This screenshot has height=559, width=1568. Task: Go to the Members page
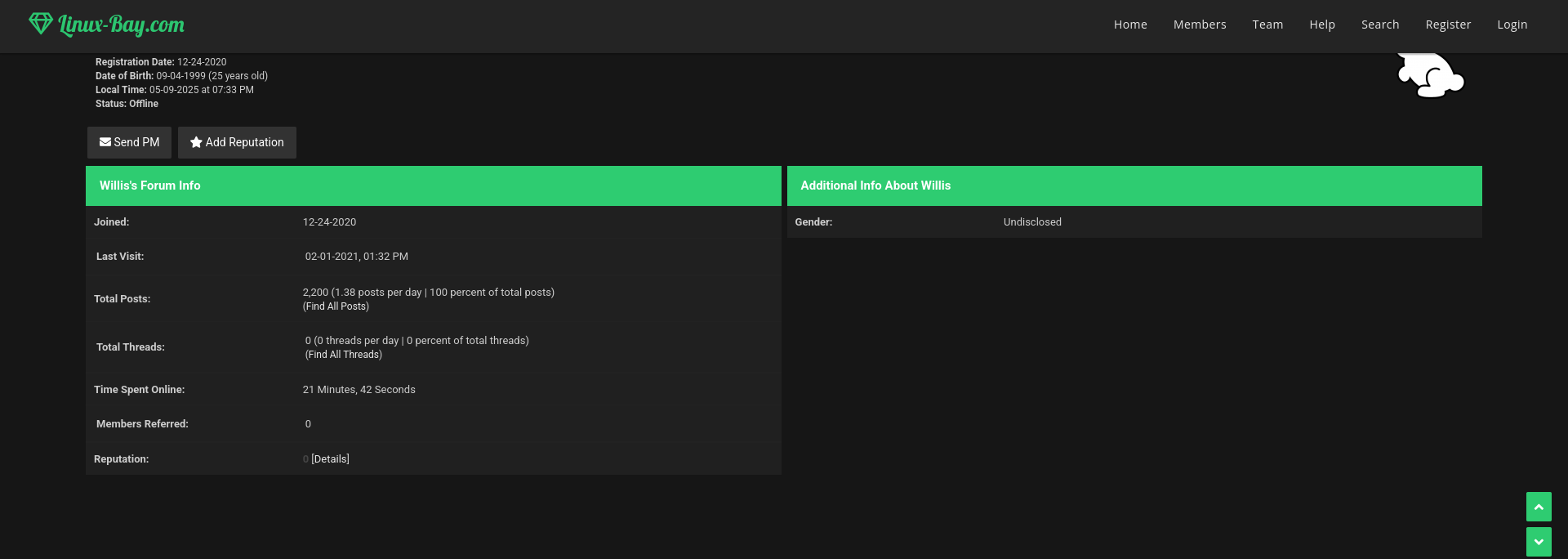coord(1200,25)
